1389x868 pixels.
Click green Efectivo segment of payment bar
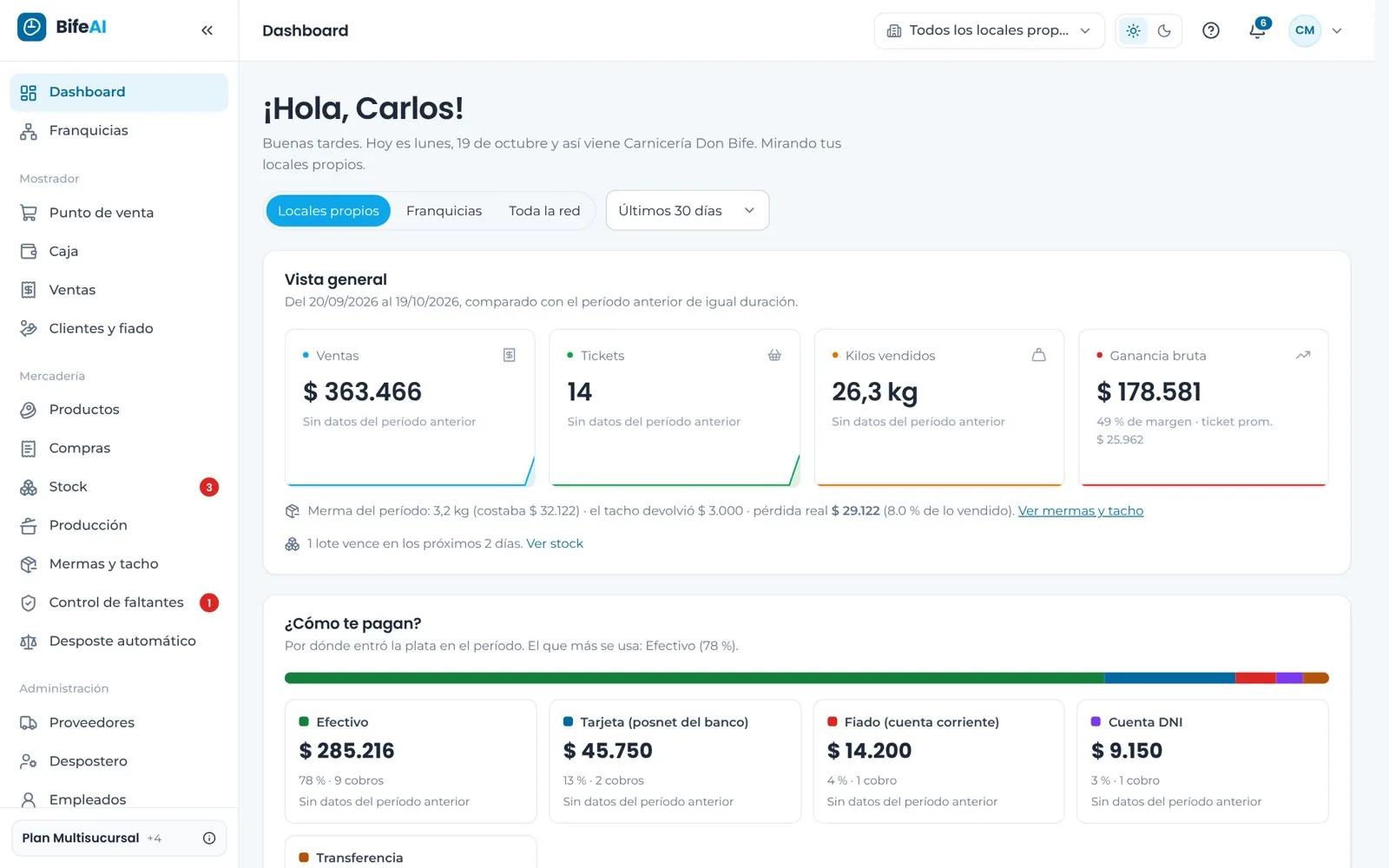(694, 678)
